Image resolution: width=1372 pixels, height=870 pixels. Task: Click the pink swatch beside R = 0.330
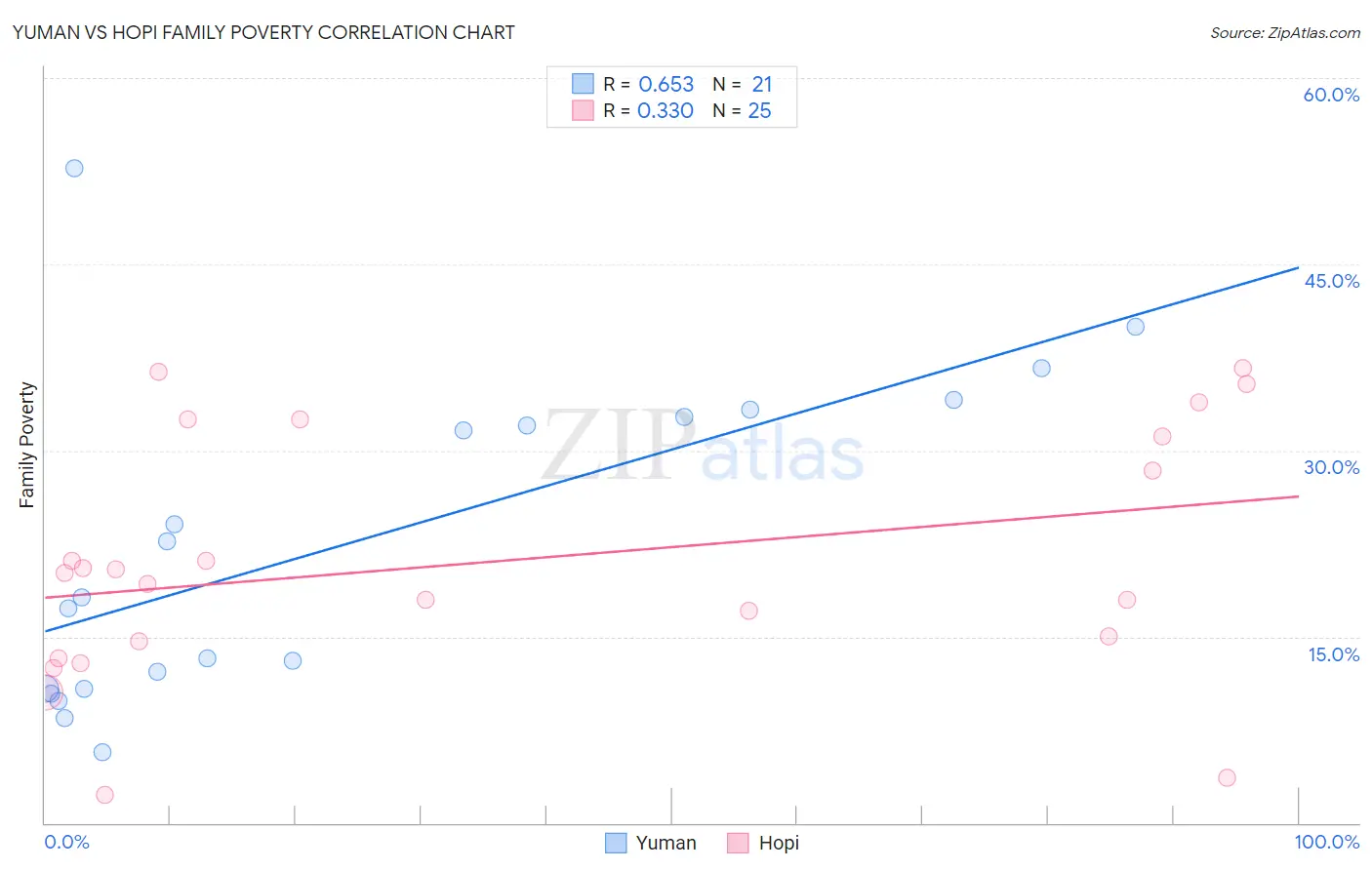(x=583, y=110)
